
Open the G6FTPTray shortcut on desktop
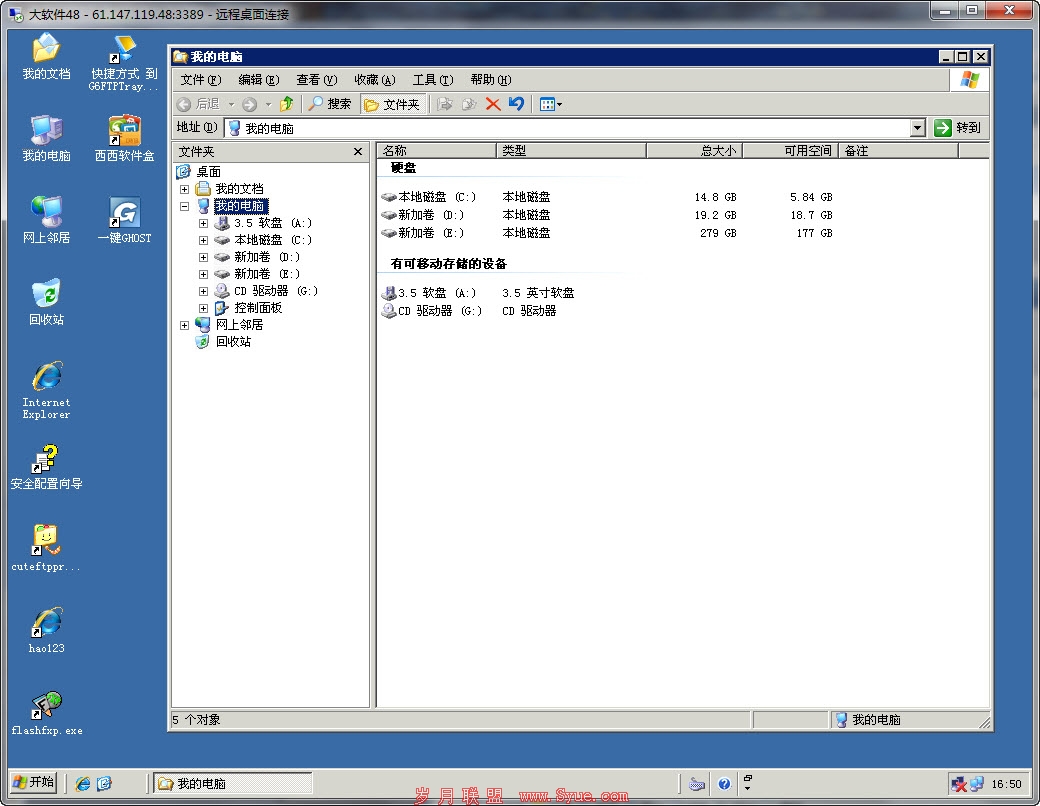(x=124, y=63)
